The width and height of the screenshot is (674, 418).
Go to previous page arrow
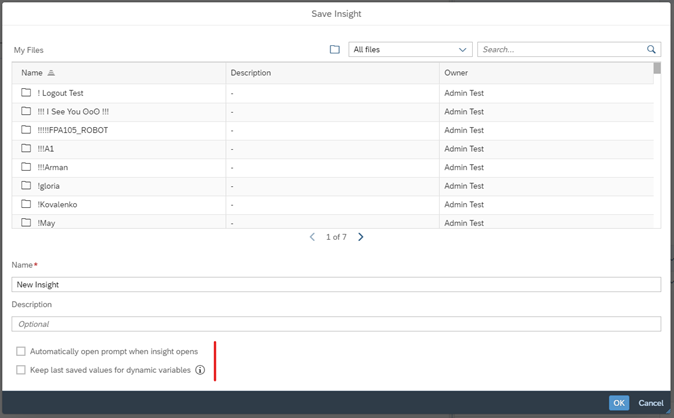(x=312, y=237)
